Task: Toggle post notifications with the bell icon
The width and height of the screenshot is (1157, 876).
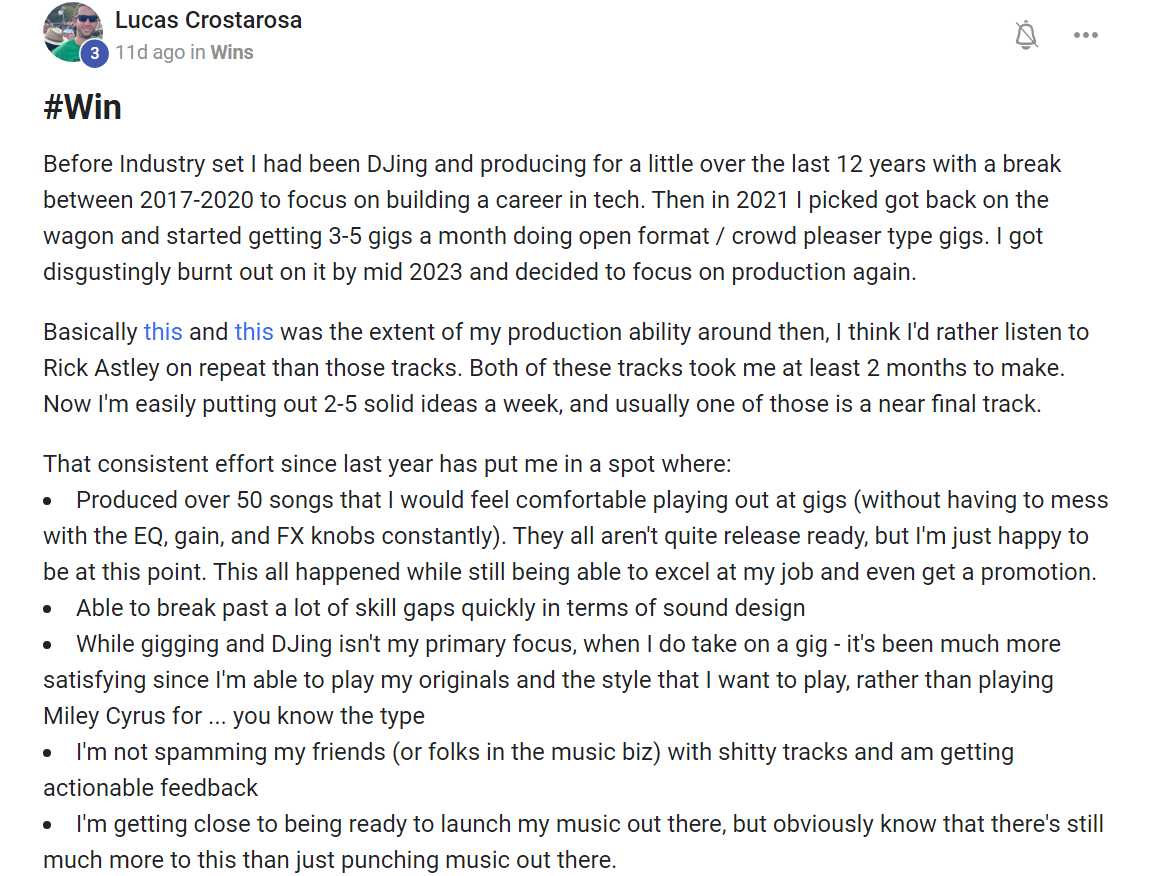Action: (x=1026, y=36)
